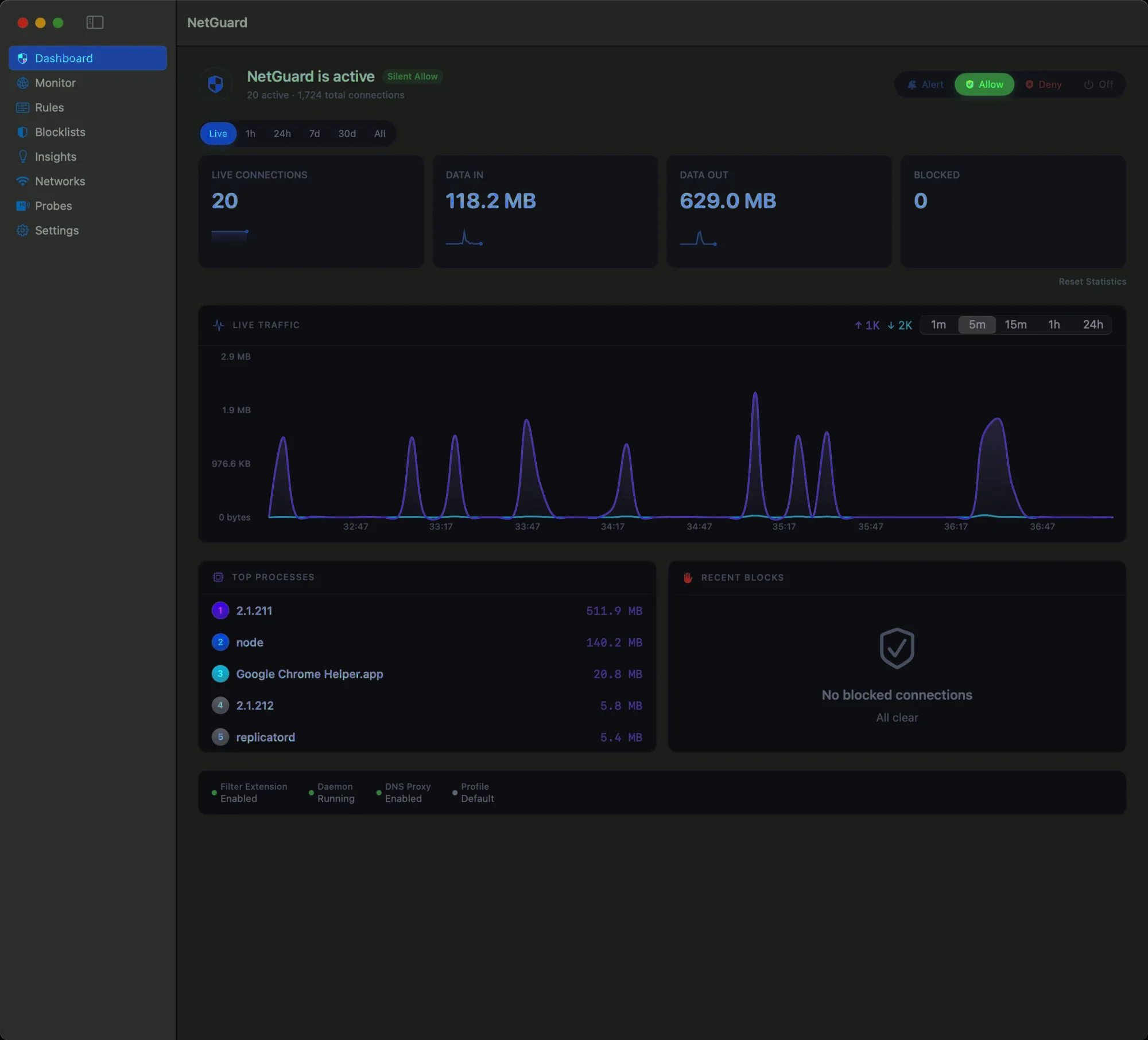
Task: Click the Dashboard shield icon in sidebar
Action: coord(23,58)
